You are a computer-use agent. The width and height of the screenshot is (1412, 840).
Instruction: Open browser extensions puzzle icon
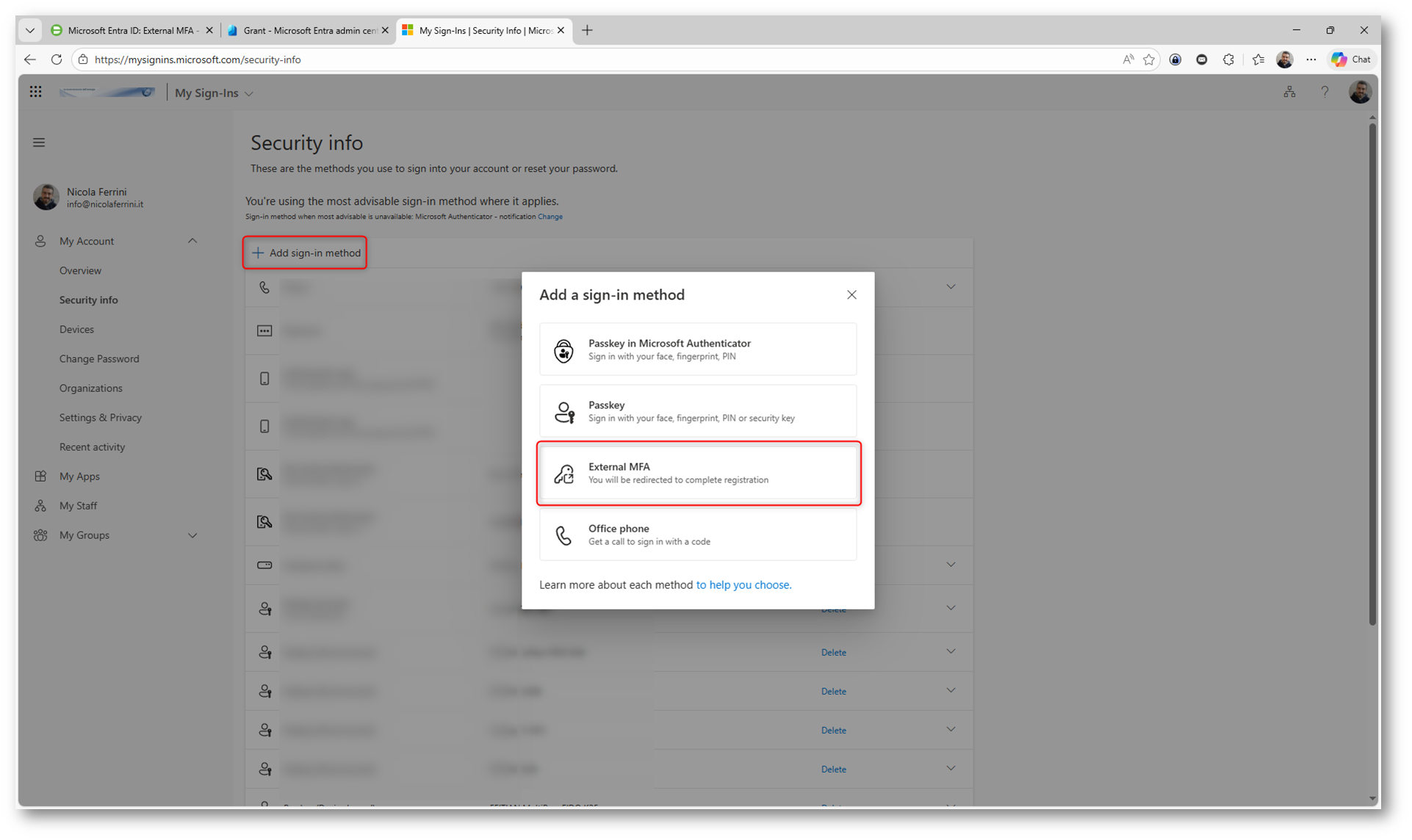(1228, 59)
